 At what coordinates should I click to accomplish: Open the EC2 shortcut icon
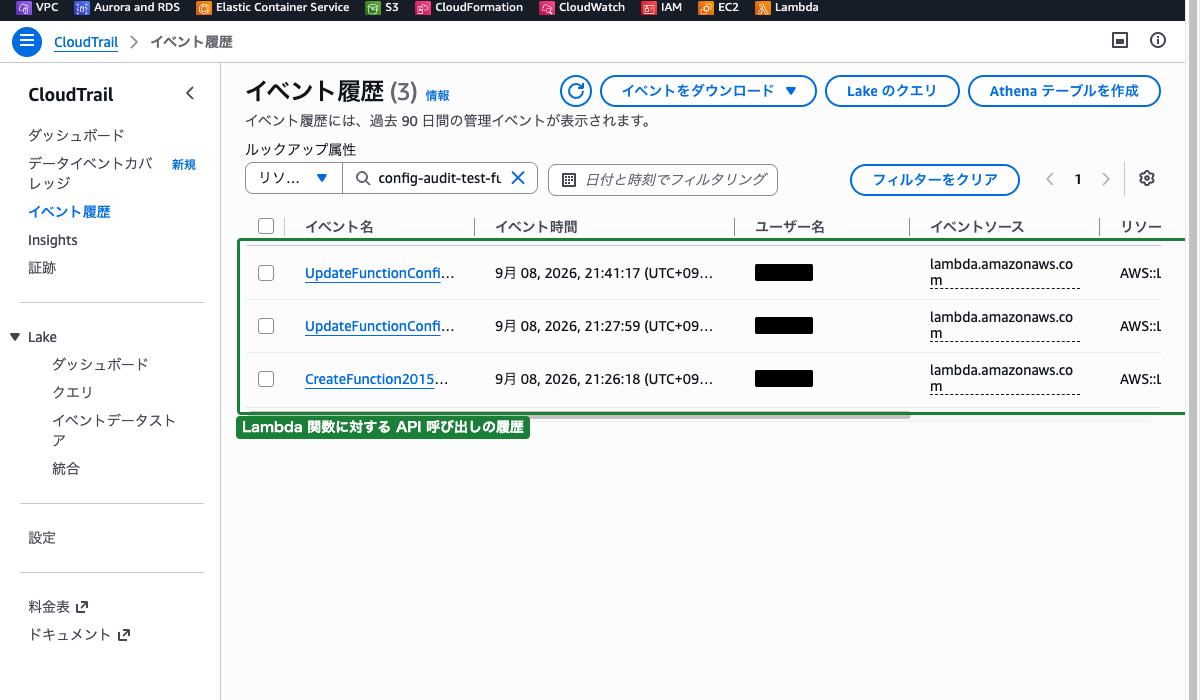(x=707, y=8)
